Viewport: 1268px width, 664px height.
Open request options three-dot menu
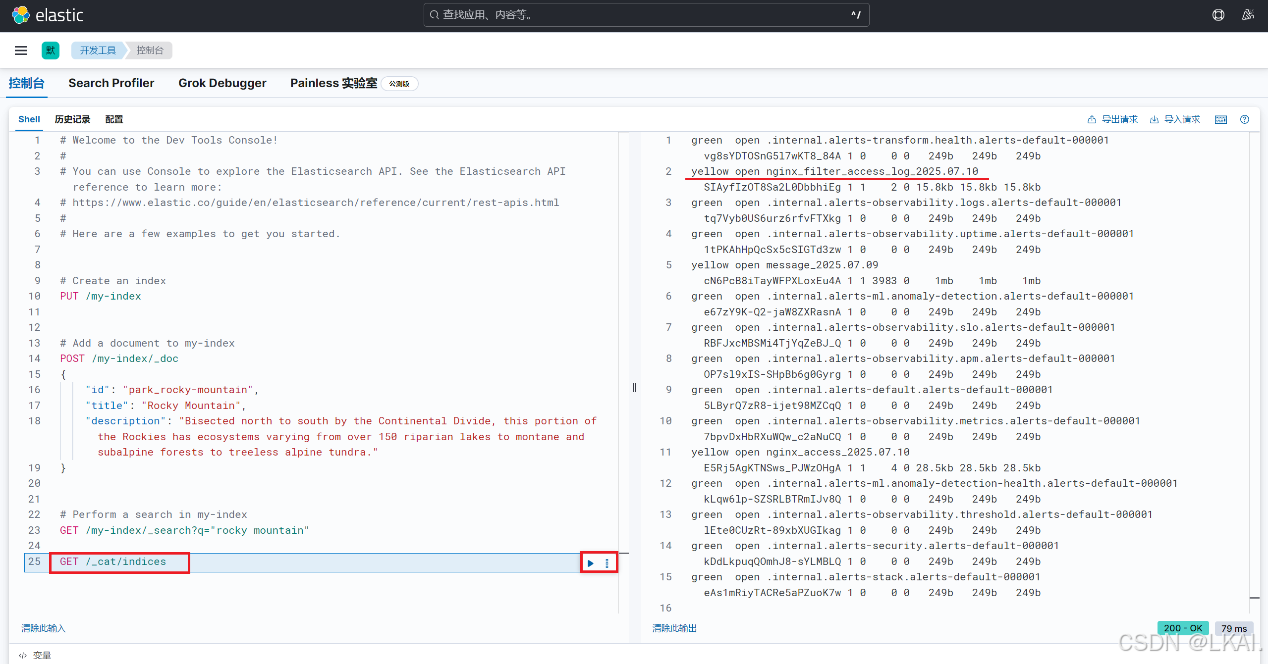coord(606,563)
